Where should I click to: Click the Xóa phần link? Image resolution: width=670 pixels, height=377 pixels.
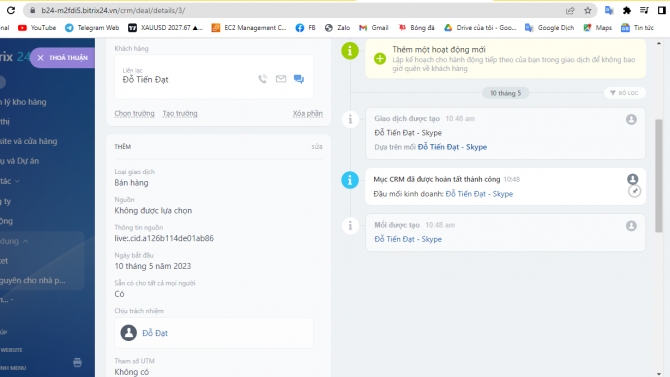(308, 113)
